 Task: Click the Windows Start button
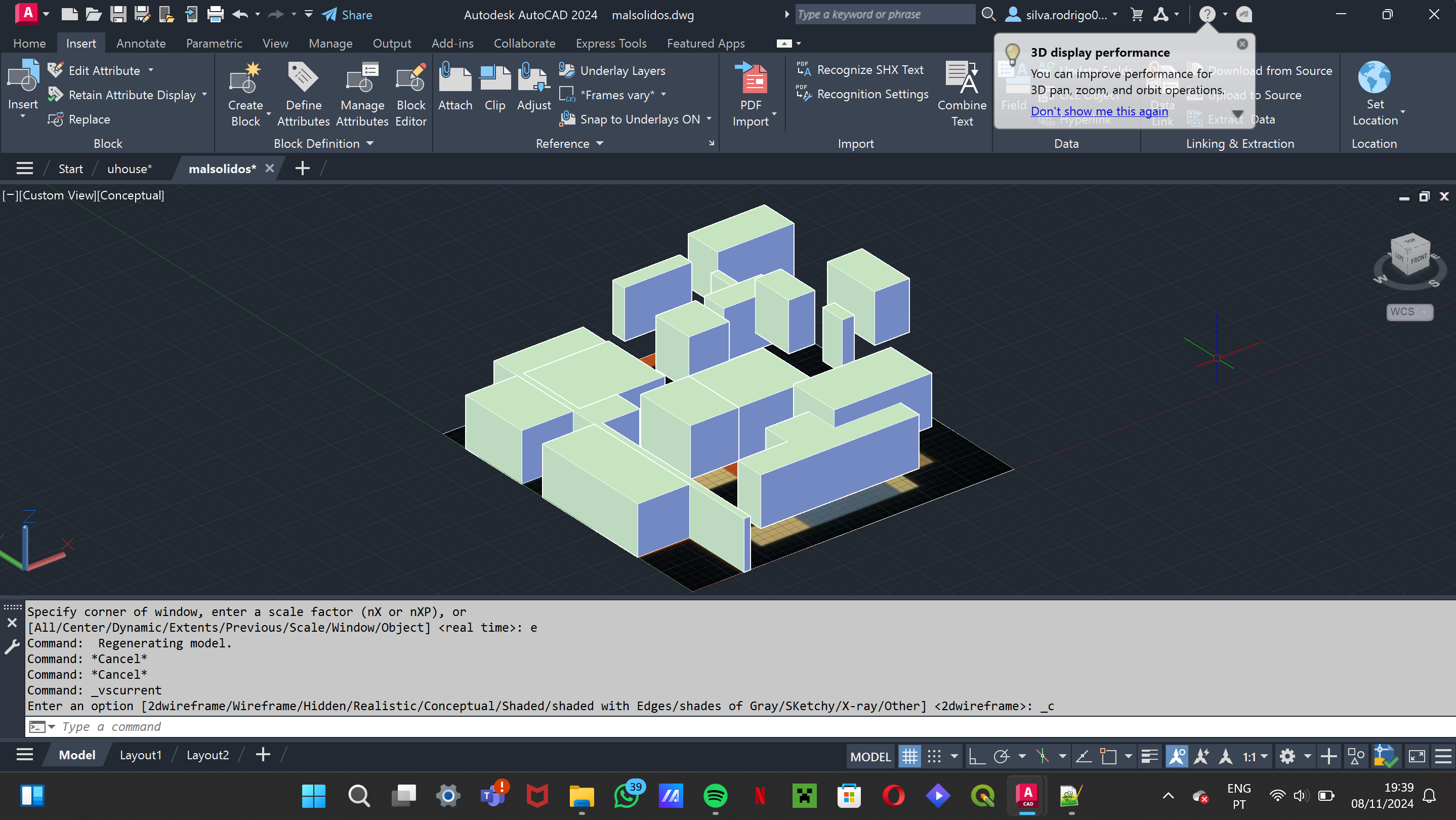pyautogui.click(x=314, y=796)
